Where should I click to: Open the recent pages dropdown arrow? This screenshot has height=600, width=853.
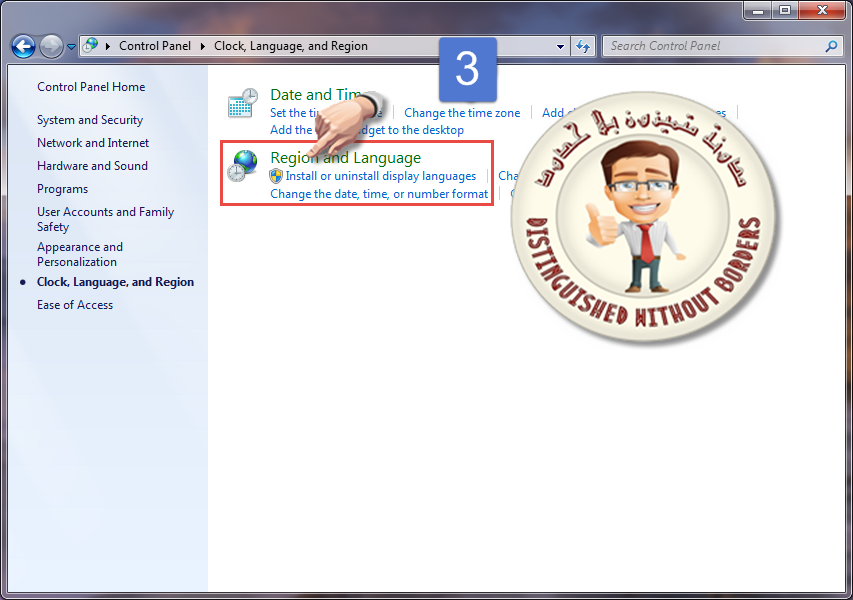pyautogui.click(x=71, y=47)
